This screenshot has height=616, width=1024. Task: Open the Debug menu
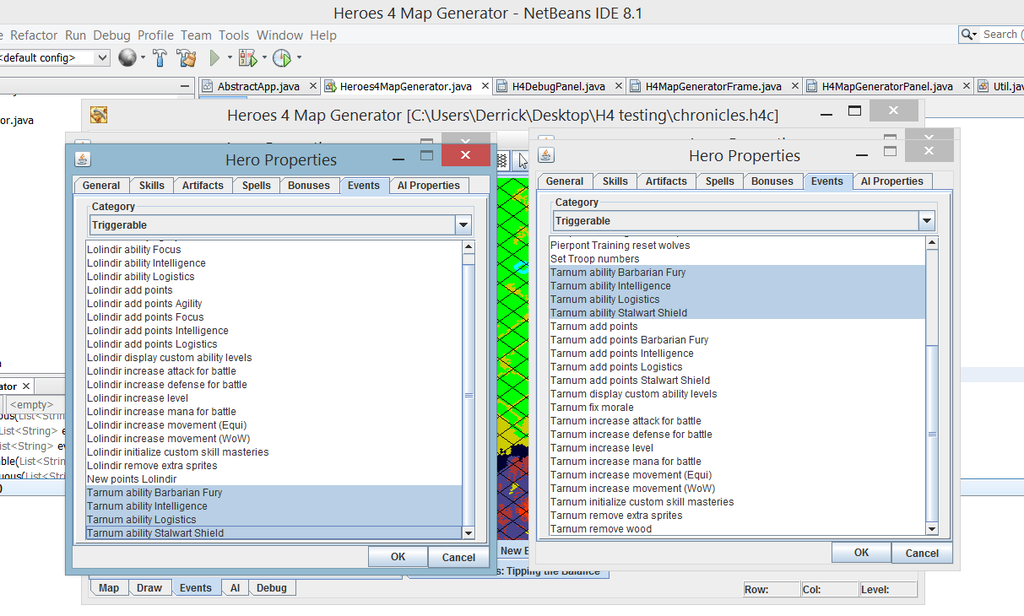tap(112, 35)
